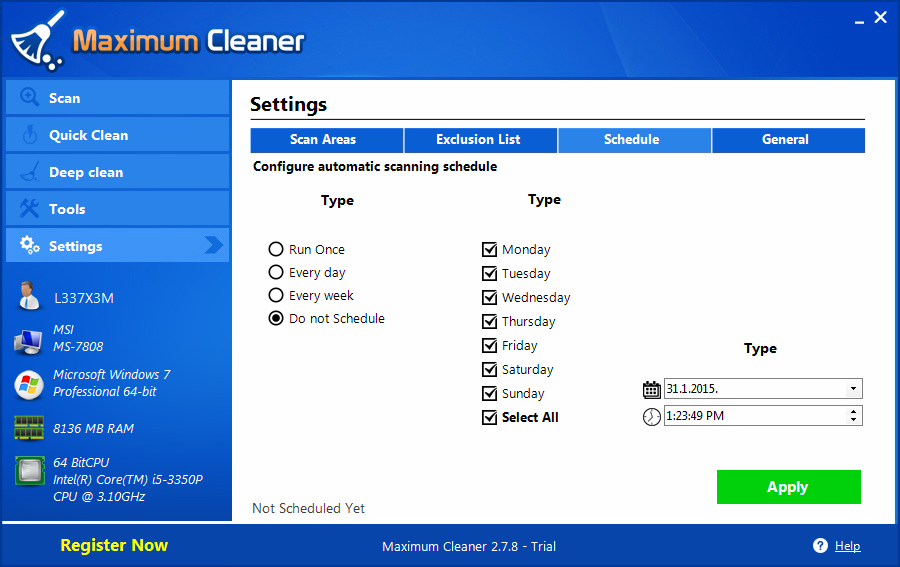The image size is (900, 567).
Task: Click the 'MSI MS-7808' text
Action: pos(78,338)
